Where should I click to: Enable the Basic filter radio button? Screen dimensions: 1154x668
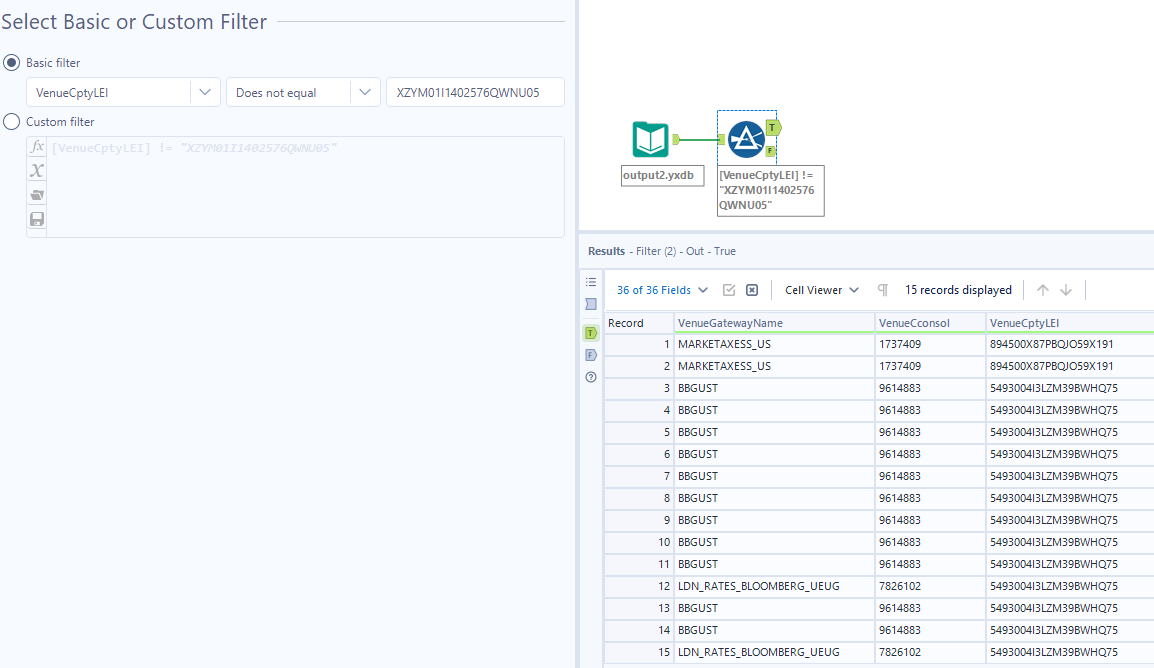tap(10, 62)
